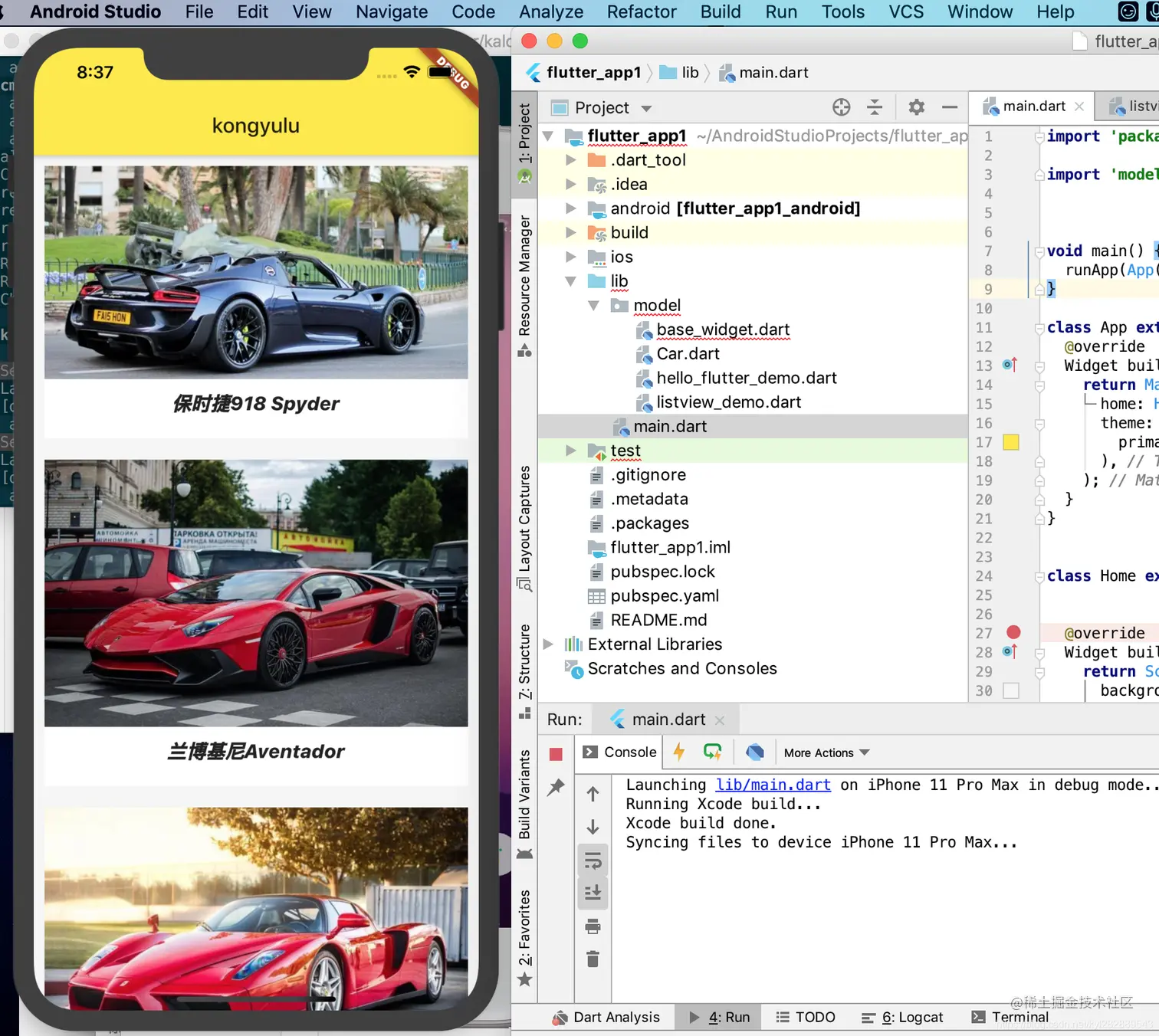1159x1036 pixels.
Task: Open the Terminal tool window
Action: click(x=1010, y=1017)
